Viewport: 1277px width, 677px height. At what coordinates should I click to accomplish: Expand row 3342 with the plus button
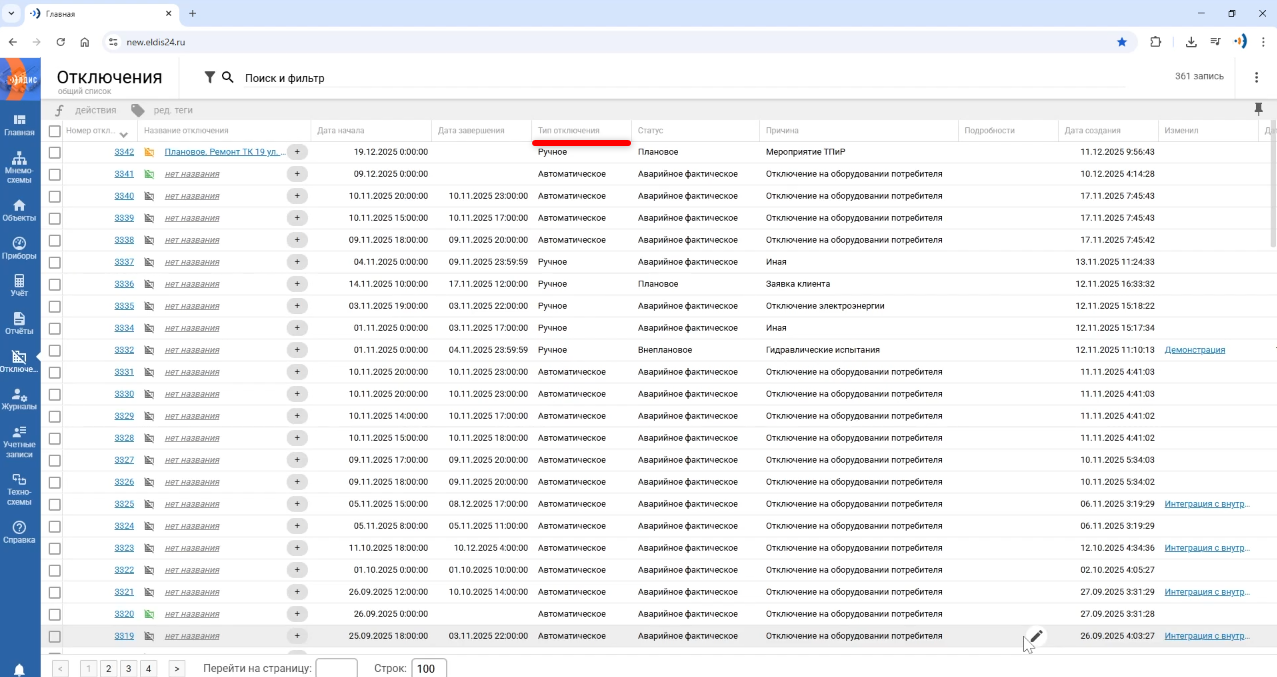297,152
